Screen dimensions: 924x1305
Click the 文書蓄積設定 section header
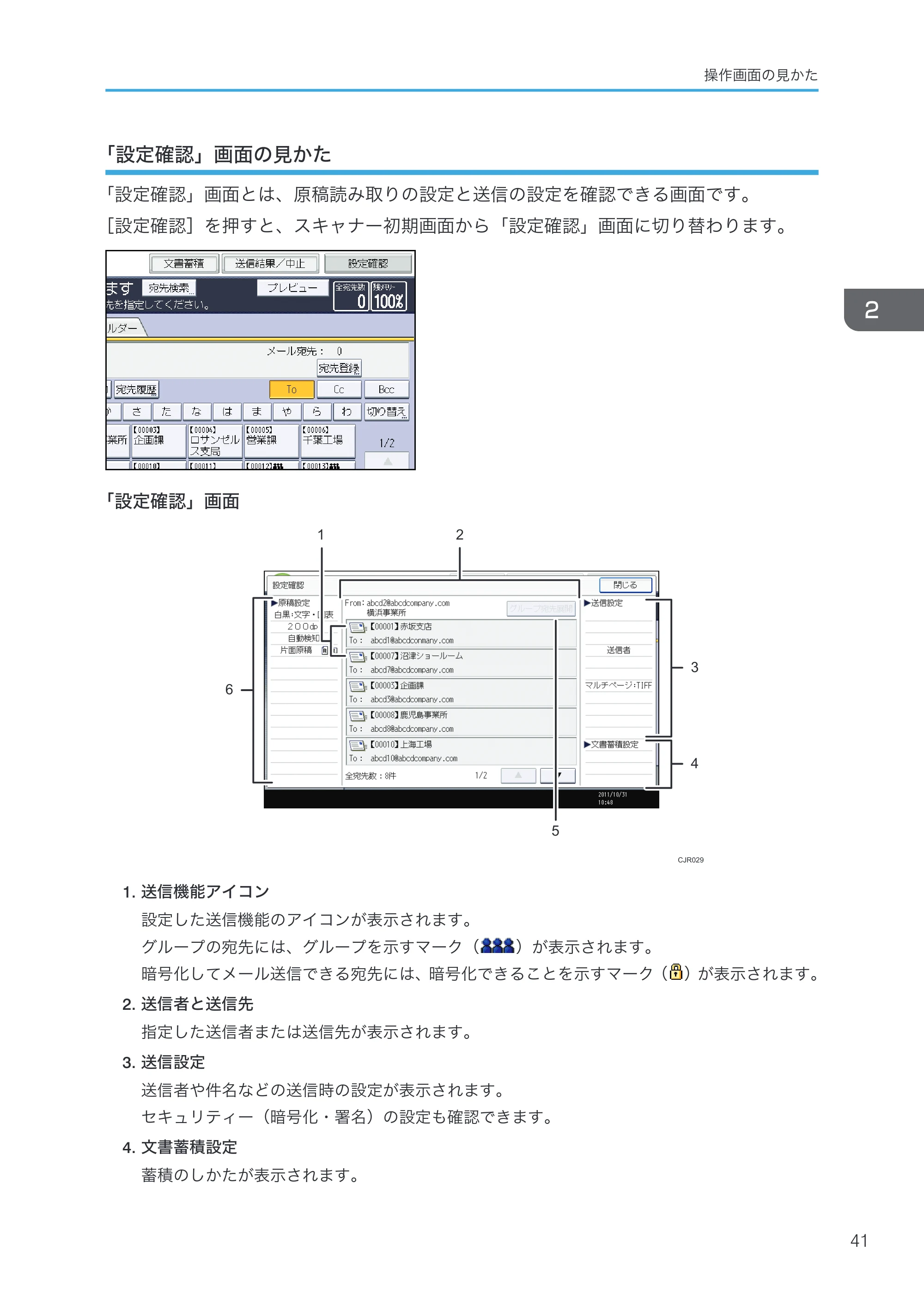[612, 744]
